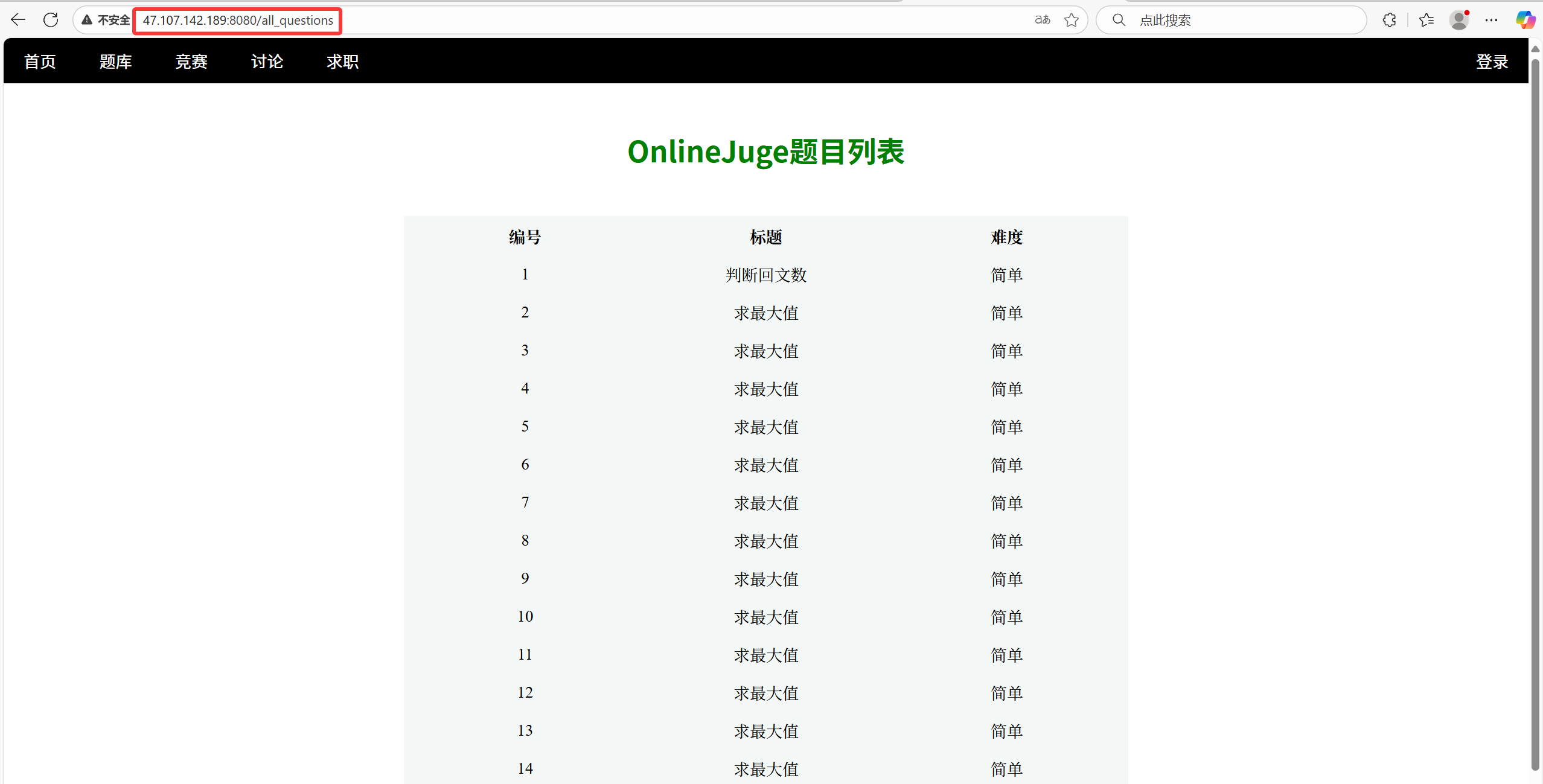Open the 竞赛 navigation item
Screen dimensions: 1543x784
pos(191,62)
